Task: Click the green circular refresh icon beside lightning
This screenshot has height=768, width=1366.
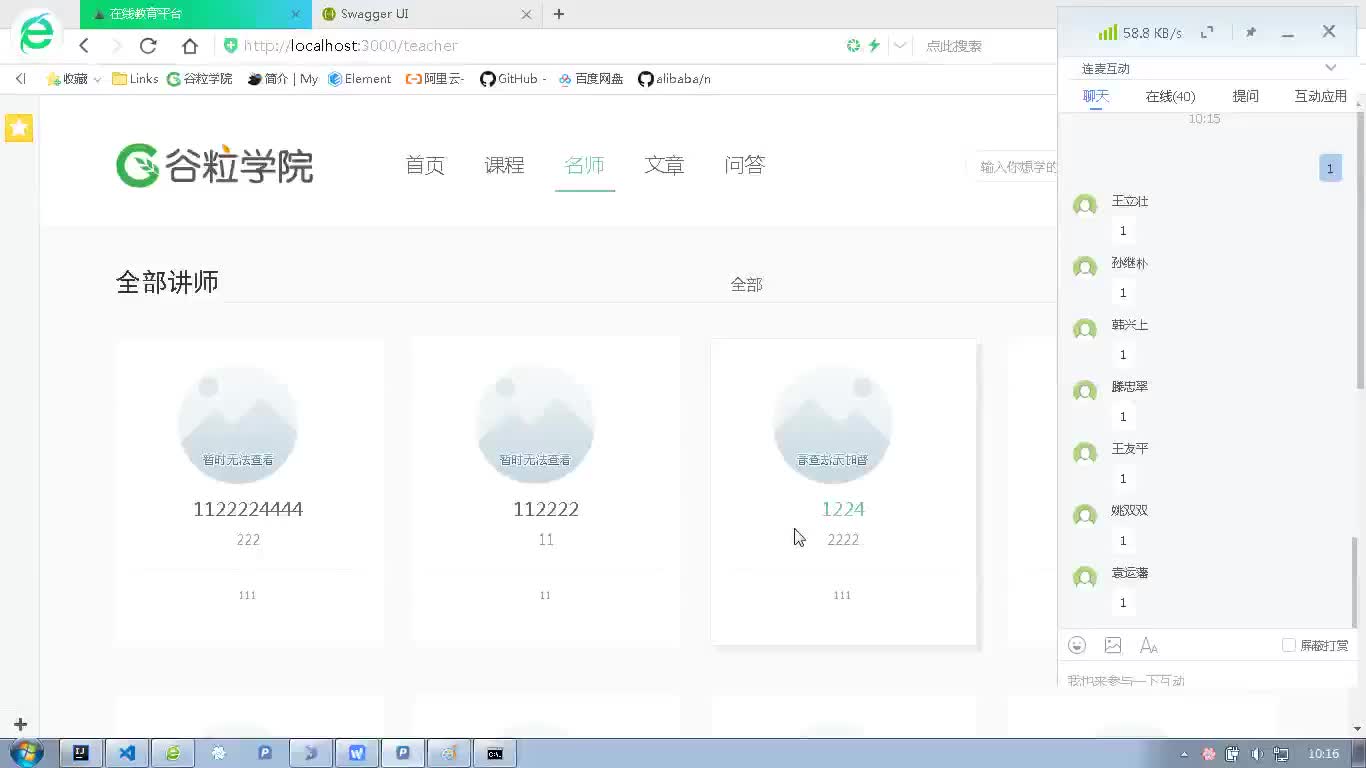Action: (853, 46)
